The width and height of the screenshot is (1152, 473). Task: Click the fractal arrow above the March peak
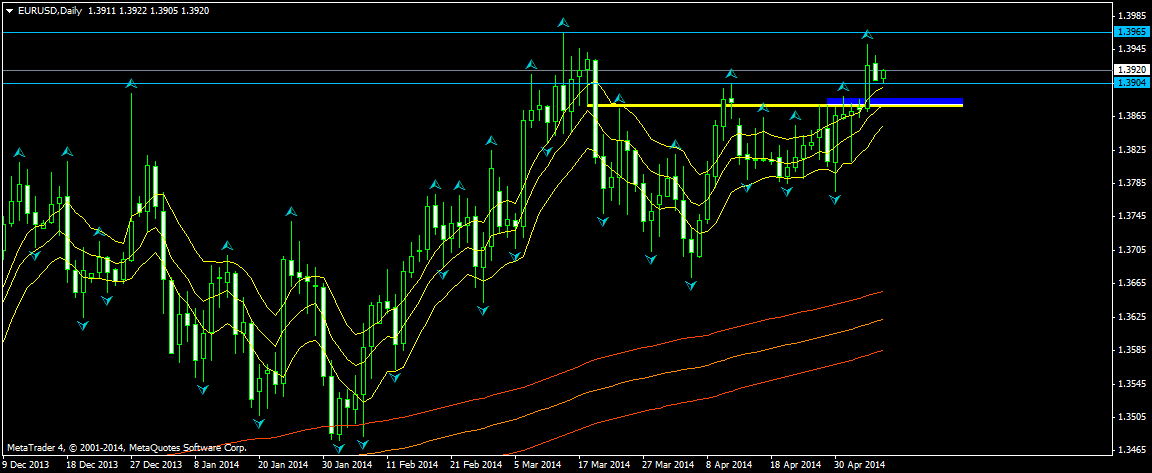click(x=563, y=23)
